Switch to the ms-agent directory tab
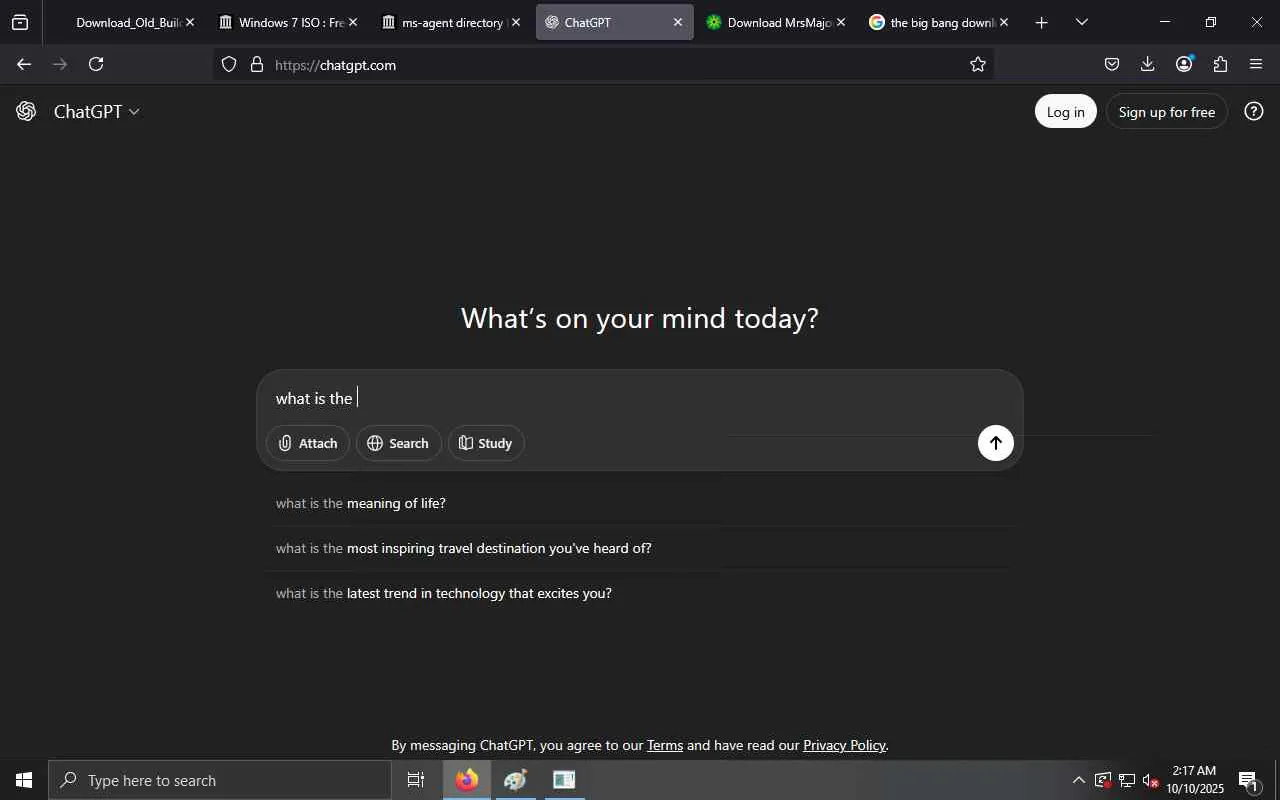Viewport: 1280px width, 800px height. point(451,22)
